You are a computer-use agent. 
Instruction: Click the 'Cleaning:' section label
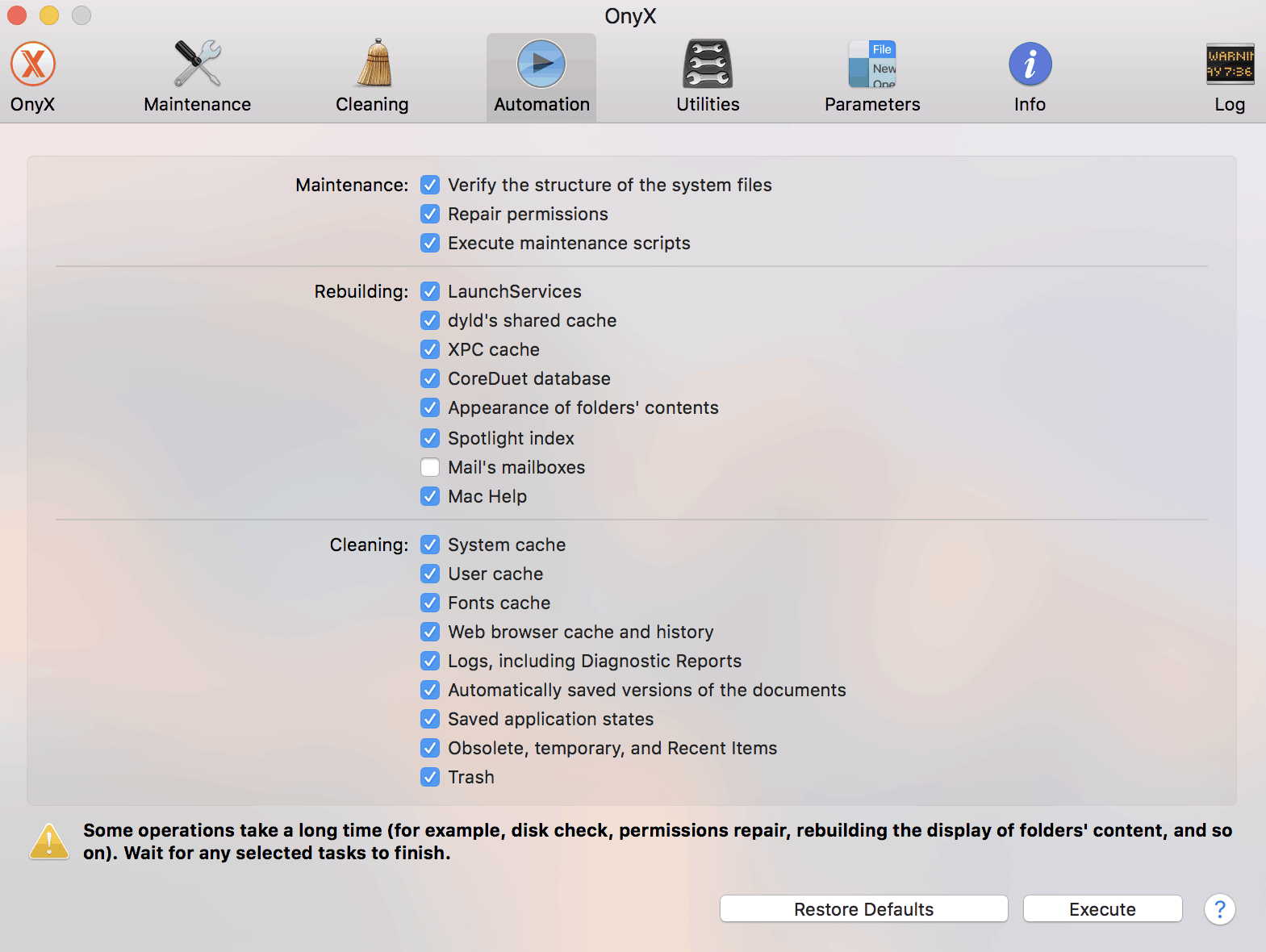pyautogui.click(x=369, y=545)
